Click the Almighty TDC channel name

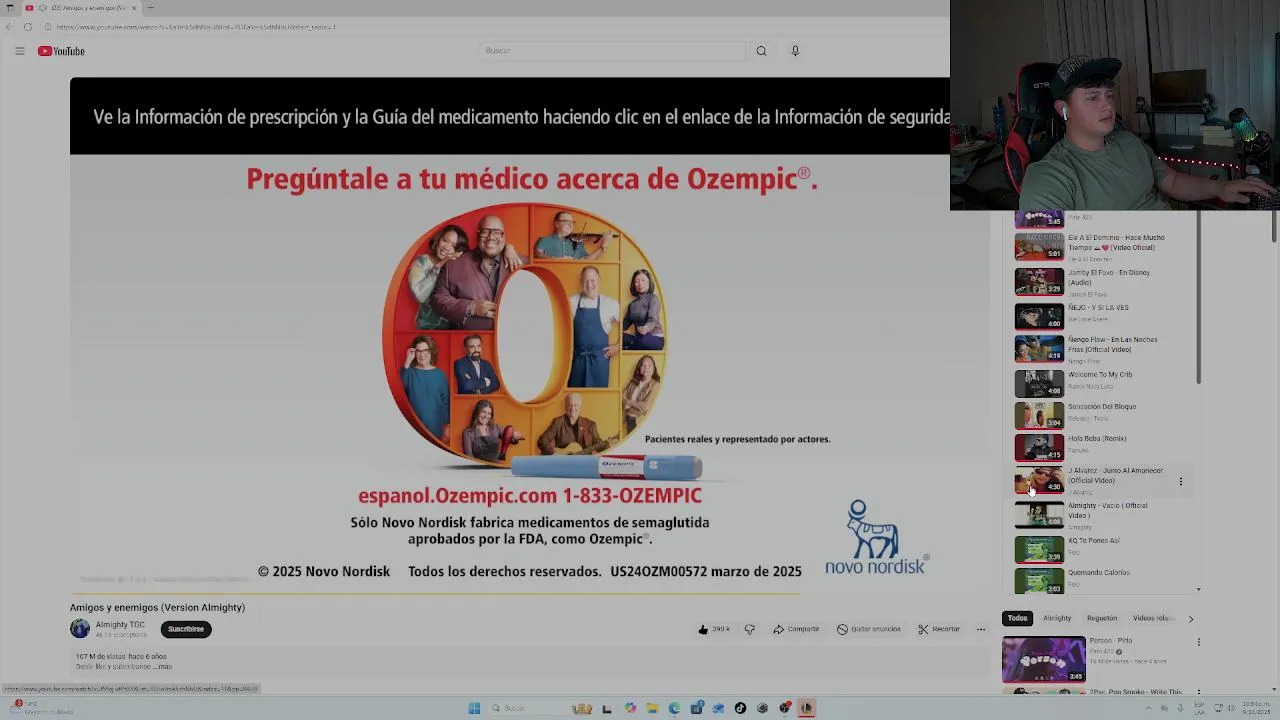pos(120,624)
